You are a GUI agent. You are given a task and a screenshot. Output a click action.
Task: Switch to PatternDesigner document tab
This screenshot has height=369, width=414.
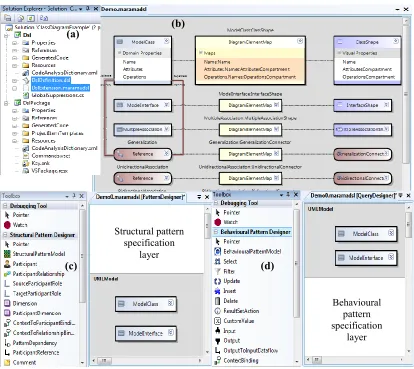140,197
